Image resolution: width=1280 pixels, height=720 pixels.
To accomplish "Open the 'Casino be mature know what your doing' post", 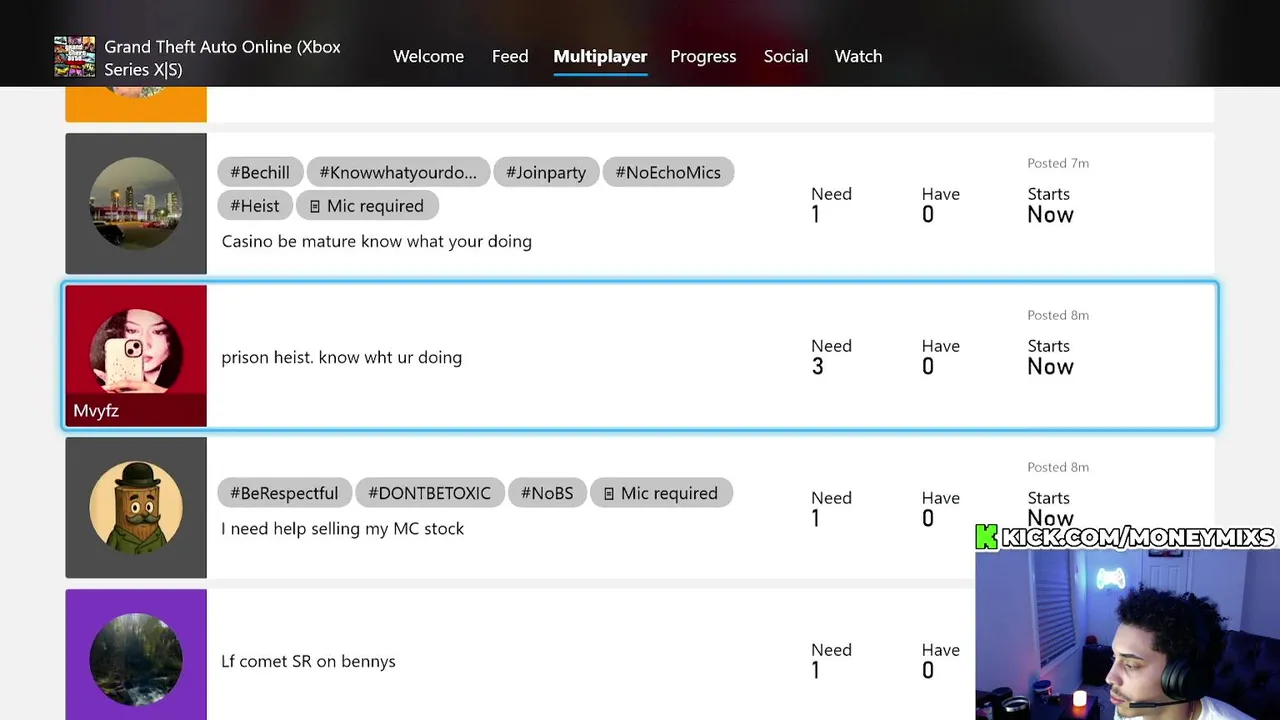I will [x=640, y=203].
